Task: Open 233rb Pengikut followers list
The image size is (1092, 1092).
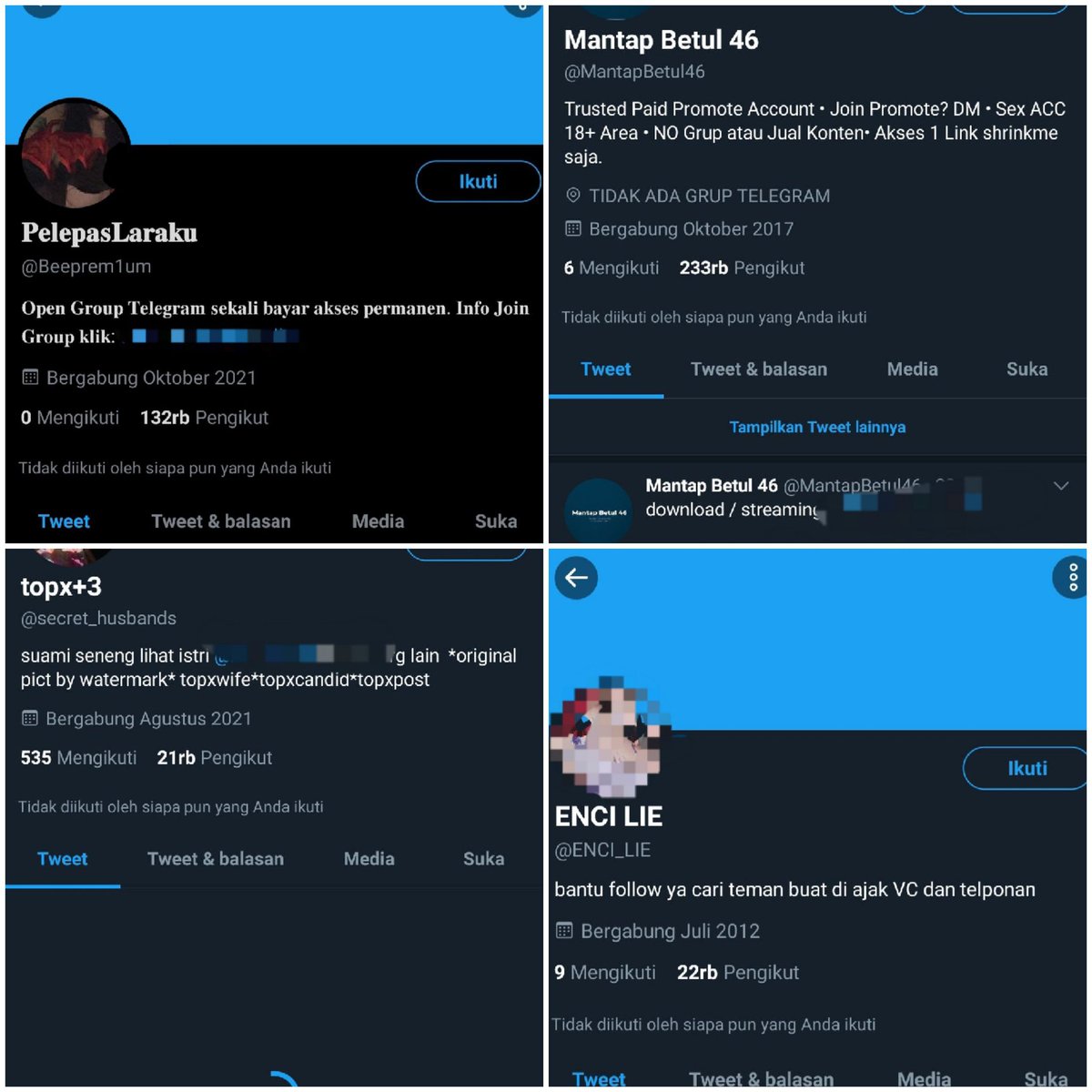Action: tap(742, 268)
